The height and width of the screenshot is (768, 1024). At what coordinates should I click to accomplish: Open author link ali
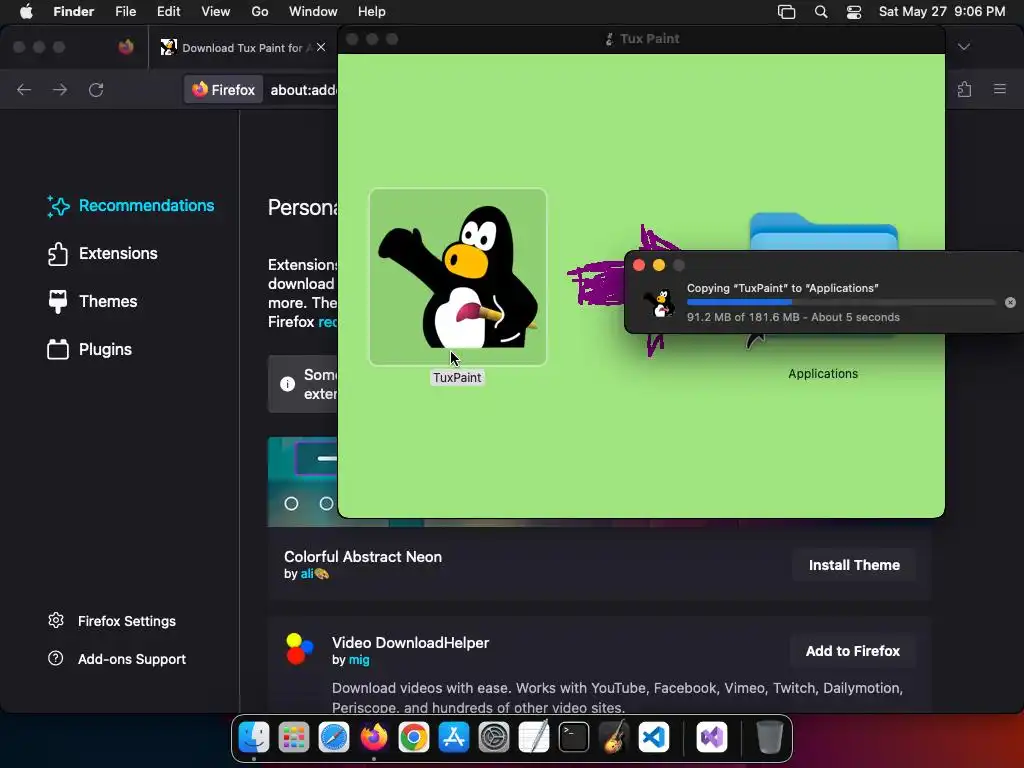click(x=307, y=574)
